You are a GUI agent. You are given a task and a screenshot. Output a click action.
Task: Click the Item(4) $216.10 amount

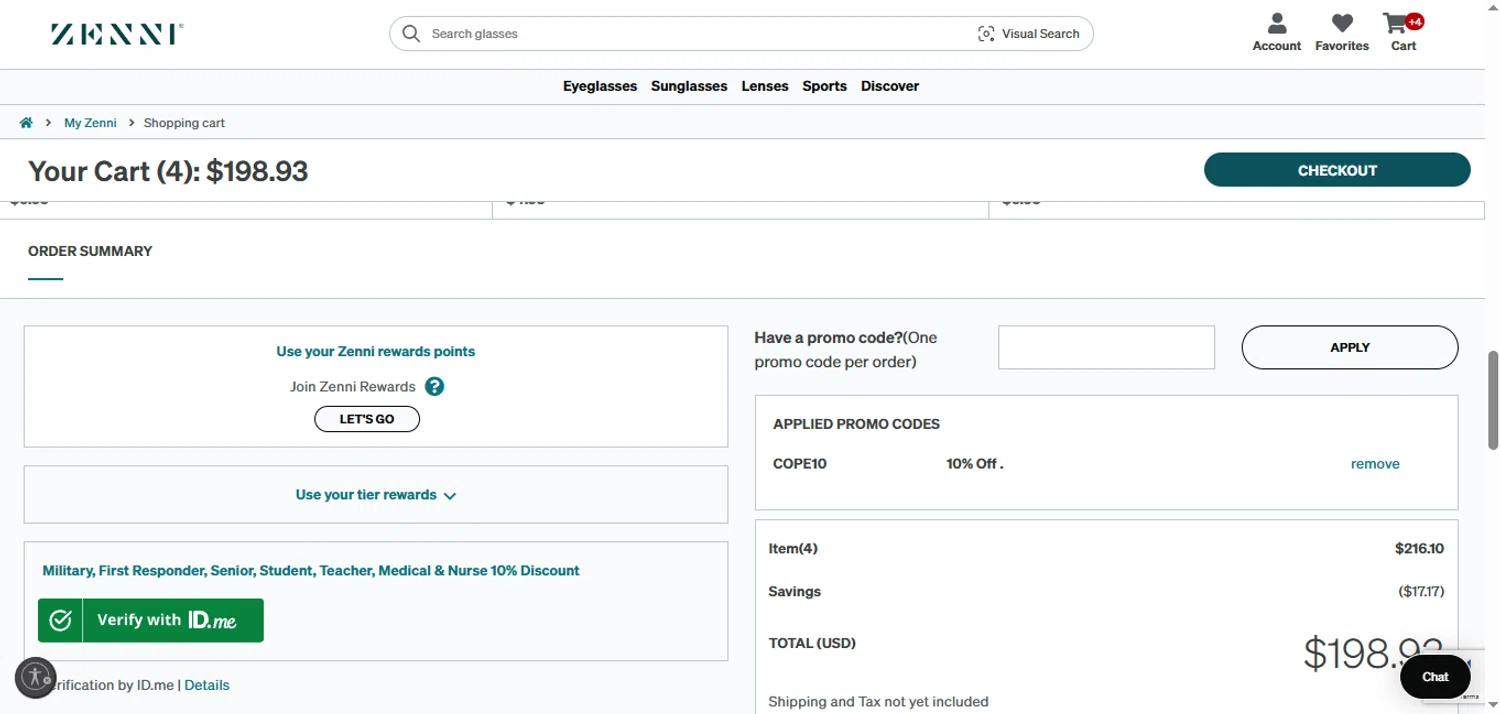(1419, 549)
